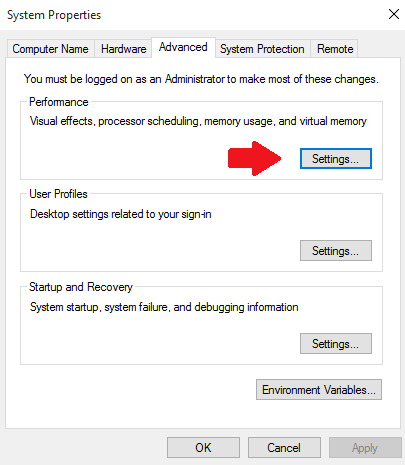Image resolution: width=405 pixels, height=465 pixels.
Task: Open the Hardware tab
Action: click(x=123, y=49)
